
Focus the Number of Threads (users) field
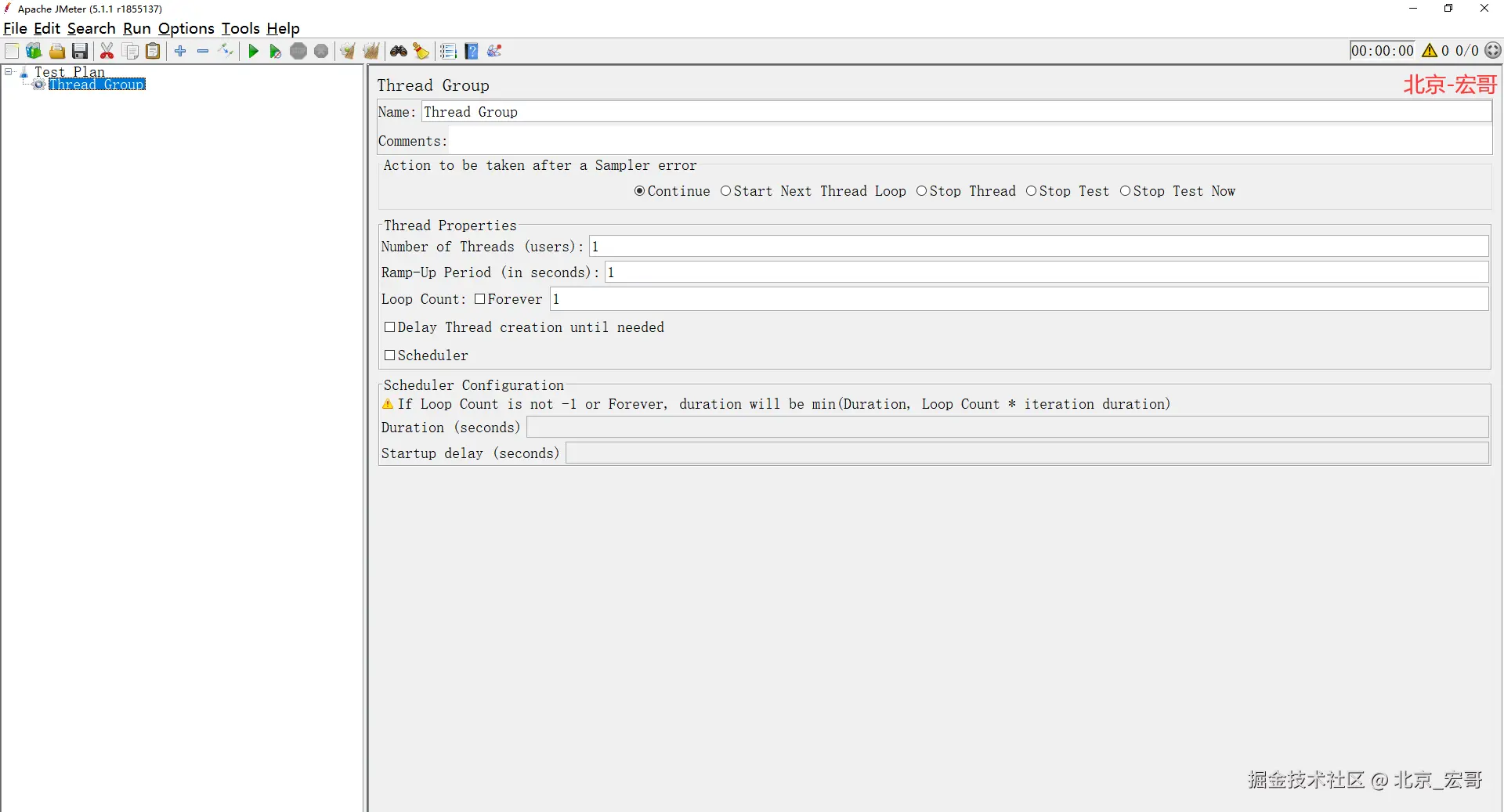[x=1039, y=247]
